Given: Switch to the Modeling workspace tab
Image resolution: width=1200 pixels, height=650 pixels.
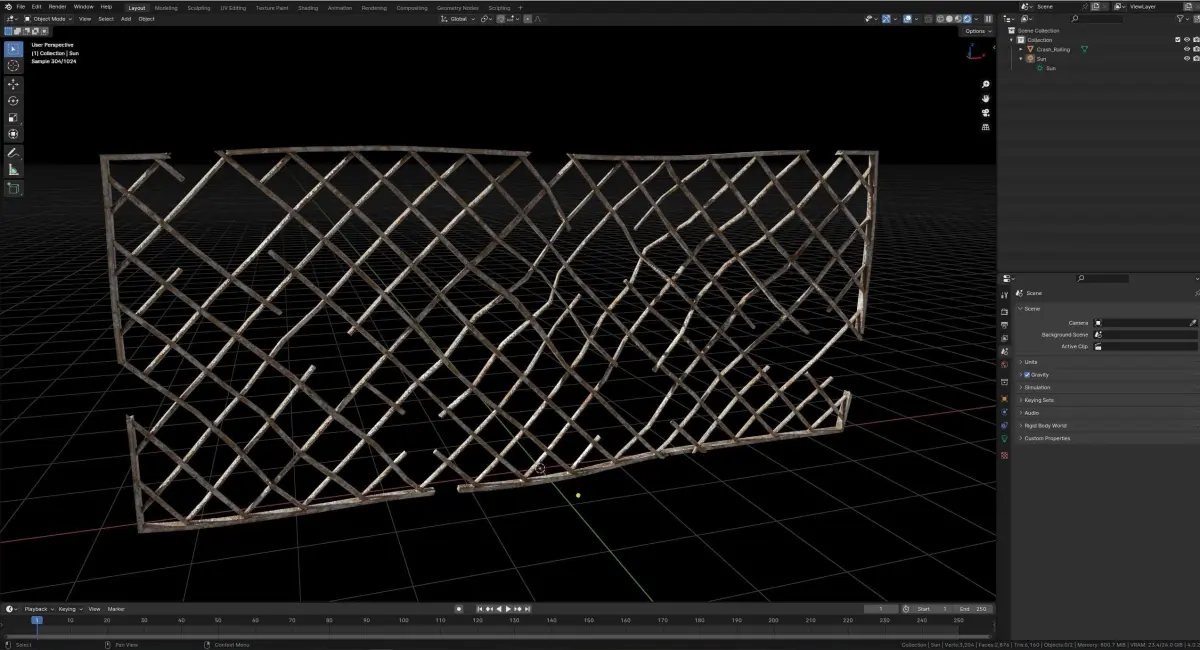Looking at the screenshot, I should (166, 7).
